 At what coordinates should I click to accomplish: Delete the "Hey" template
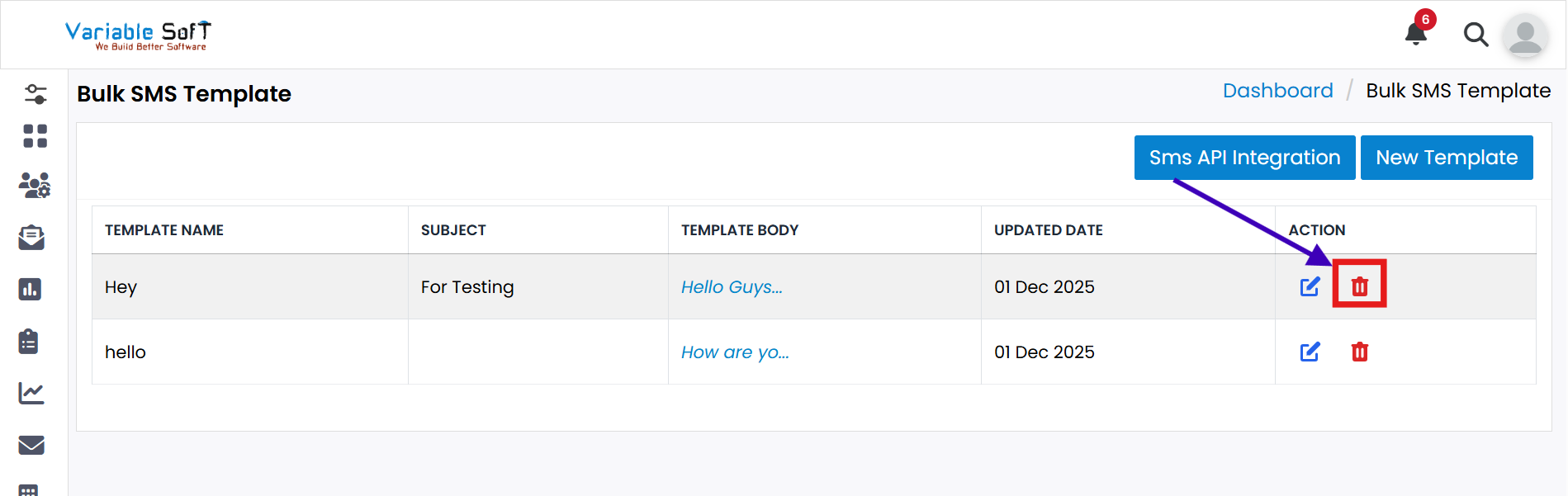tap(1359, 286)
